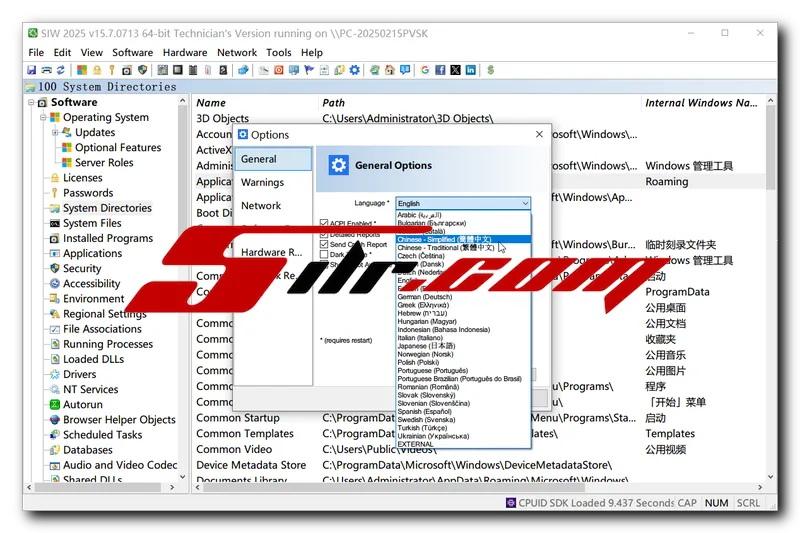The image size is (800, 533).
Task: Open the Language combo box showing English
Action: coord(463,203)
